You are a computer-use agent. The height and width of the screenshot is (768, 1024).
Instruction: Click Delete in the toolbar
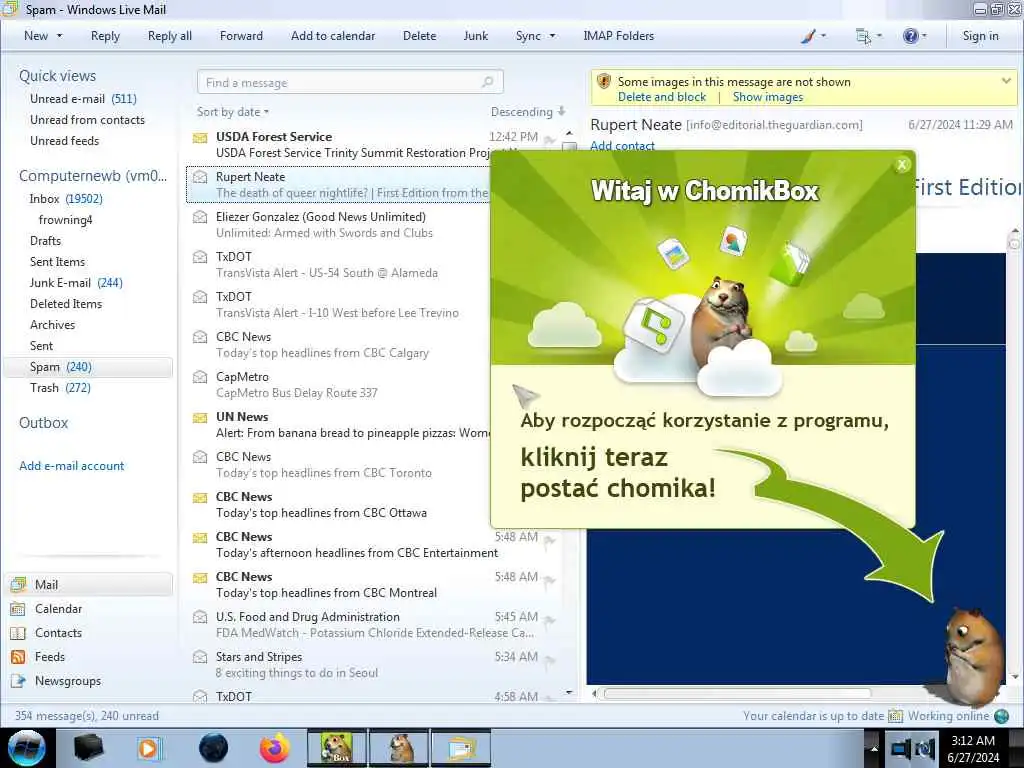419,36
